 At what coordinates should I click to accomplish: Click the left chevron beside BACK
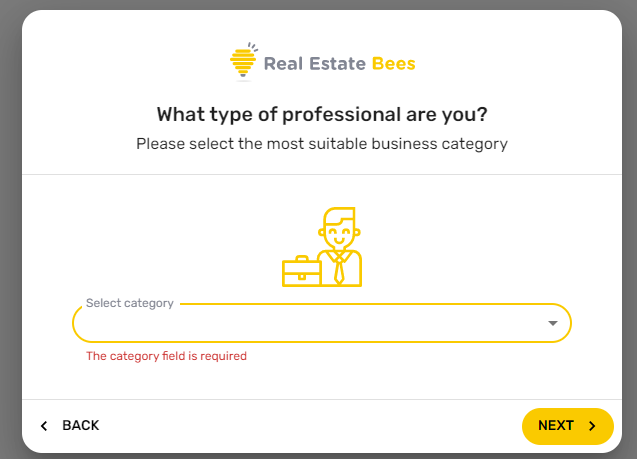point(44,426)
